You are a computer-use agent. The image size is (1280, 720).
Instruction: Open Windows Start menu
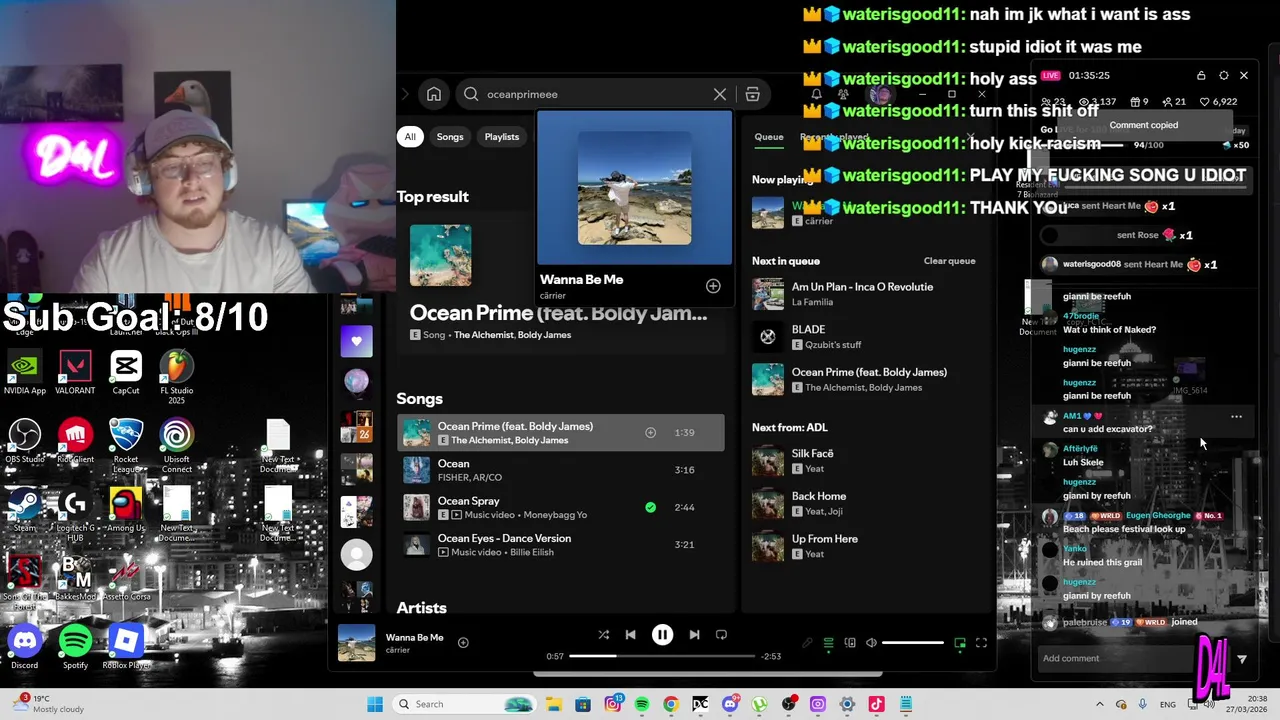[375, 704]
